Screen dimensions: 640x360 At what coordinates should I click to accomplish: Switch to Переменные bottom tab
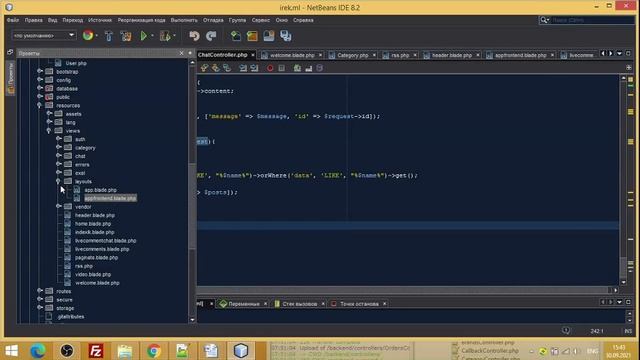click(244, 304)
